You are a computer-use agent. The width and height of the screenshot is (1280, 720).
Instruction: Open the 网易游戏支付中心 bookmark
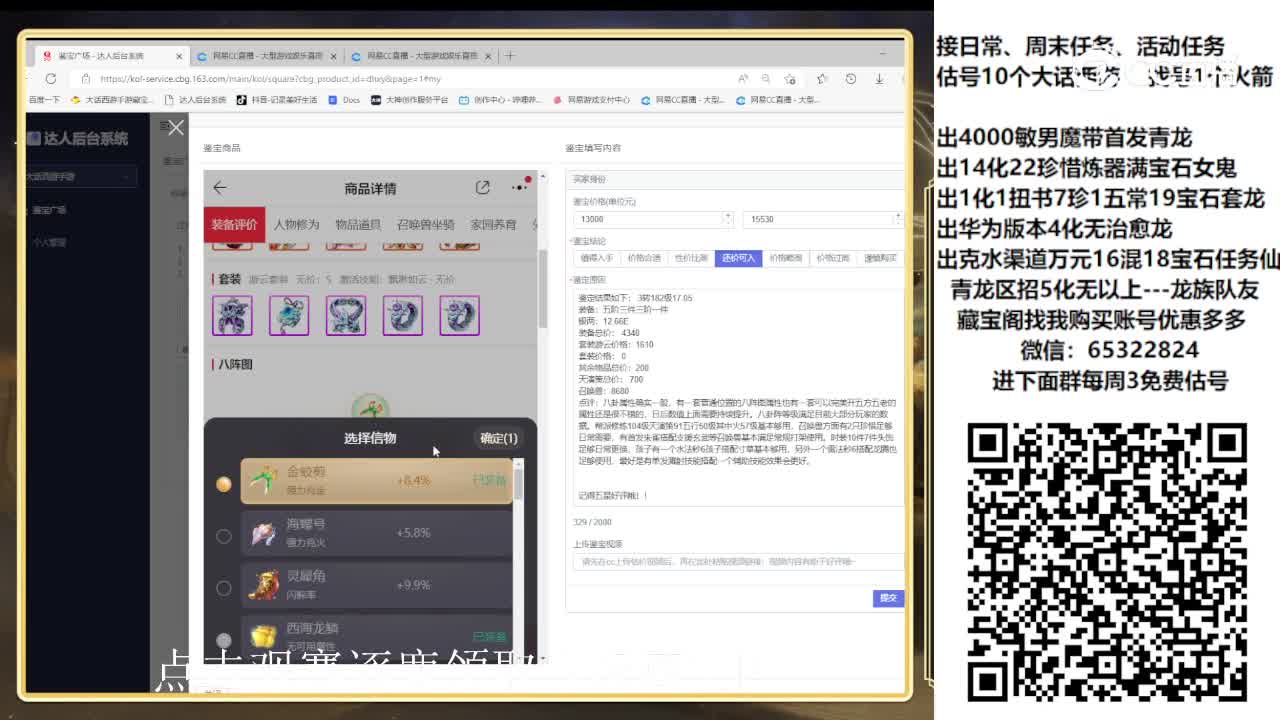point(593,100)
